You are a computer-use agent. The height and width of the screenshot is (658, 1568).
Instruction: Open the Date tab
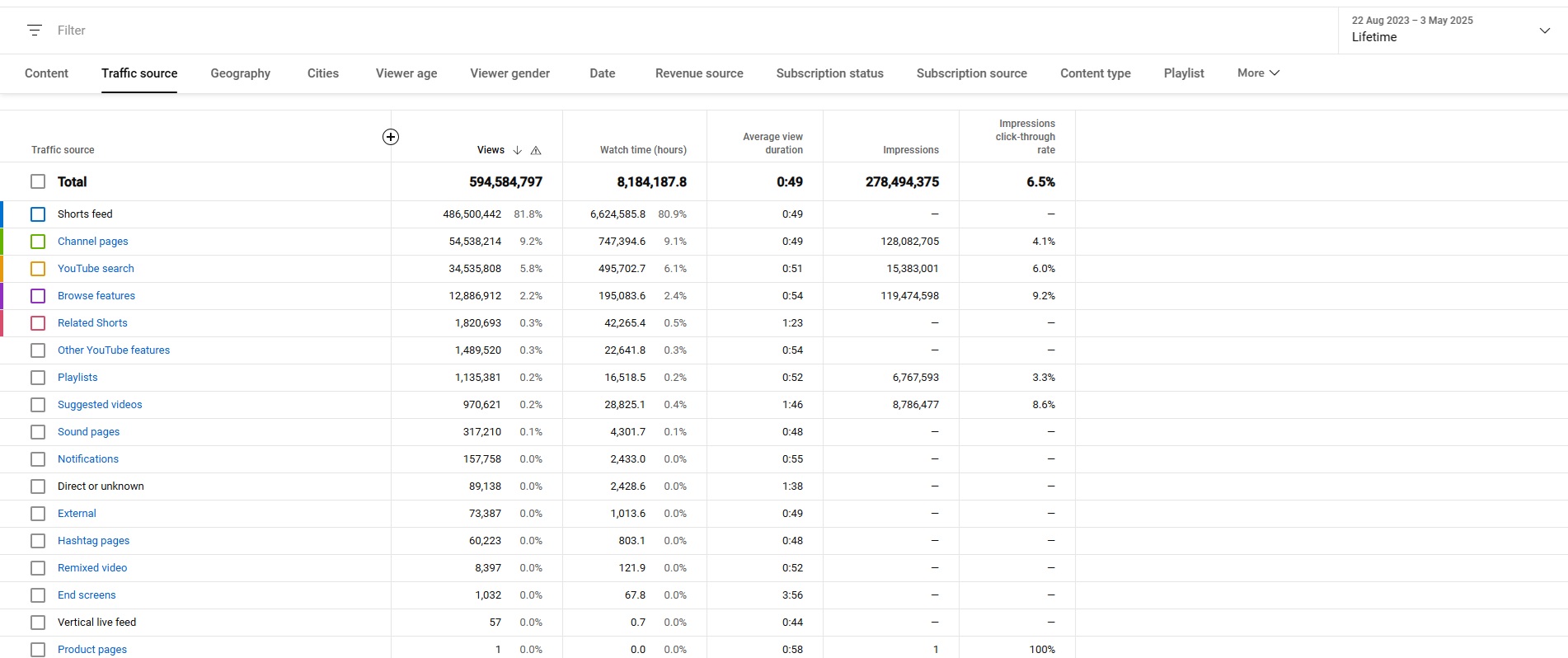click(603, 73)
